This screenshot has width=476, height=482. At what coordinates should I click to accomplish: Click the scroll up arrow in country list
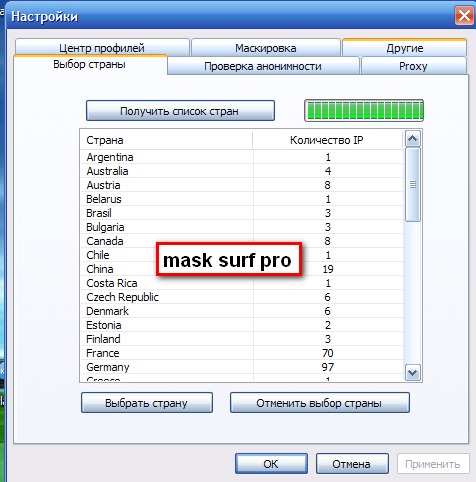coord(413,139)
